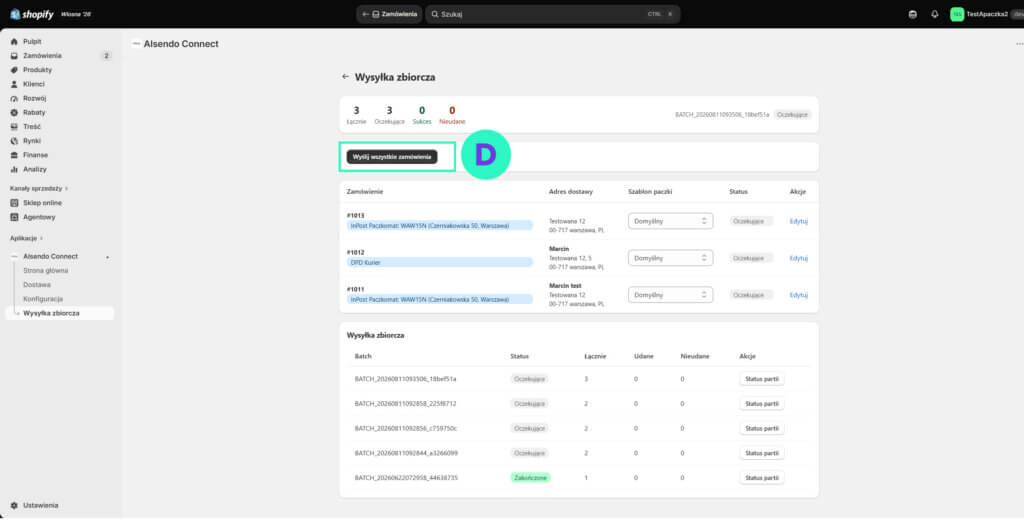Click the Alsendo Connect app header icon
Image resolution: width=1024 pixels, height=523 pixels.
tap(136, 44)
